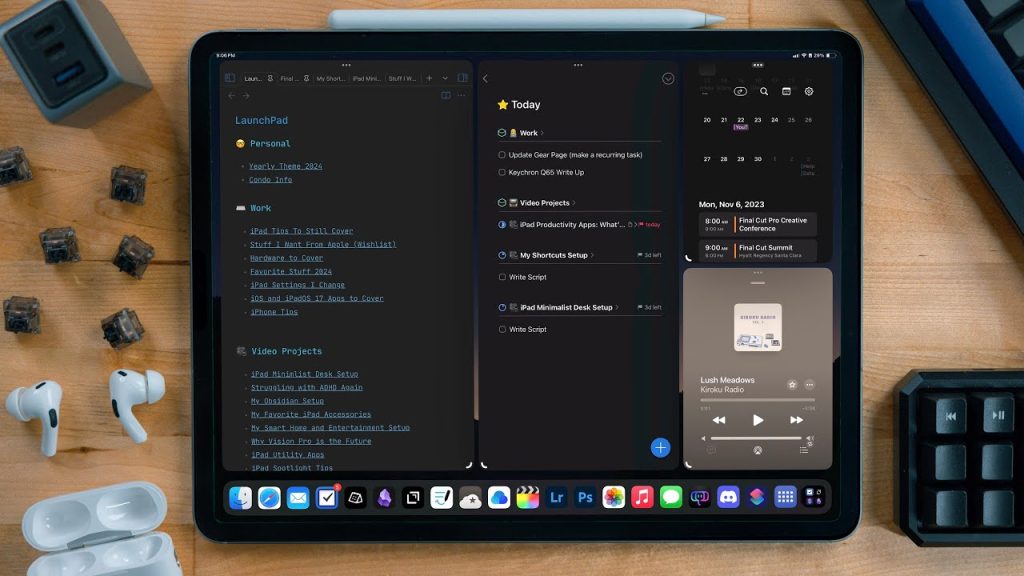Open AirPlay output in the music player

[x=758, y=450]
